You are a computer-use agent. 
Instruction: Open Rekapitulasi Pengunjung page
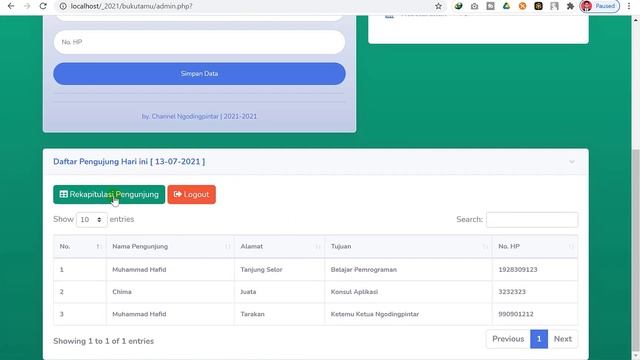[x=109, y=194]
